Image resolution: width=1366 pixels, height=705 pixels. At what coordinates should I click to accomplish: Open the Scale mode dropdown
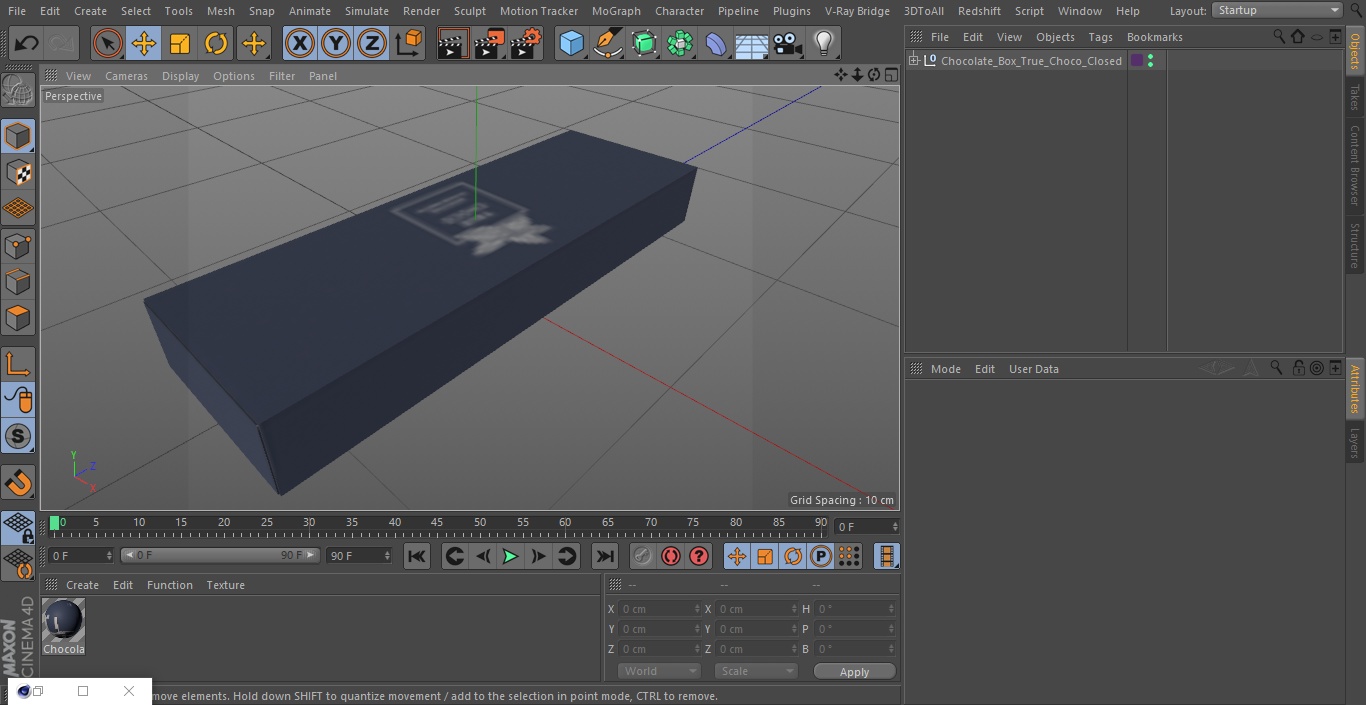click(x=756, y=671)
